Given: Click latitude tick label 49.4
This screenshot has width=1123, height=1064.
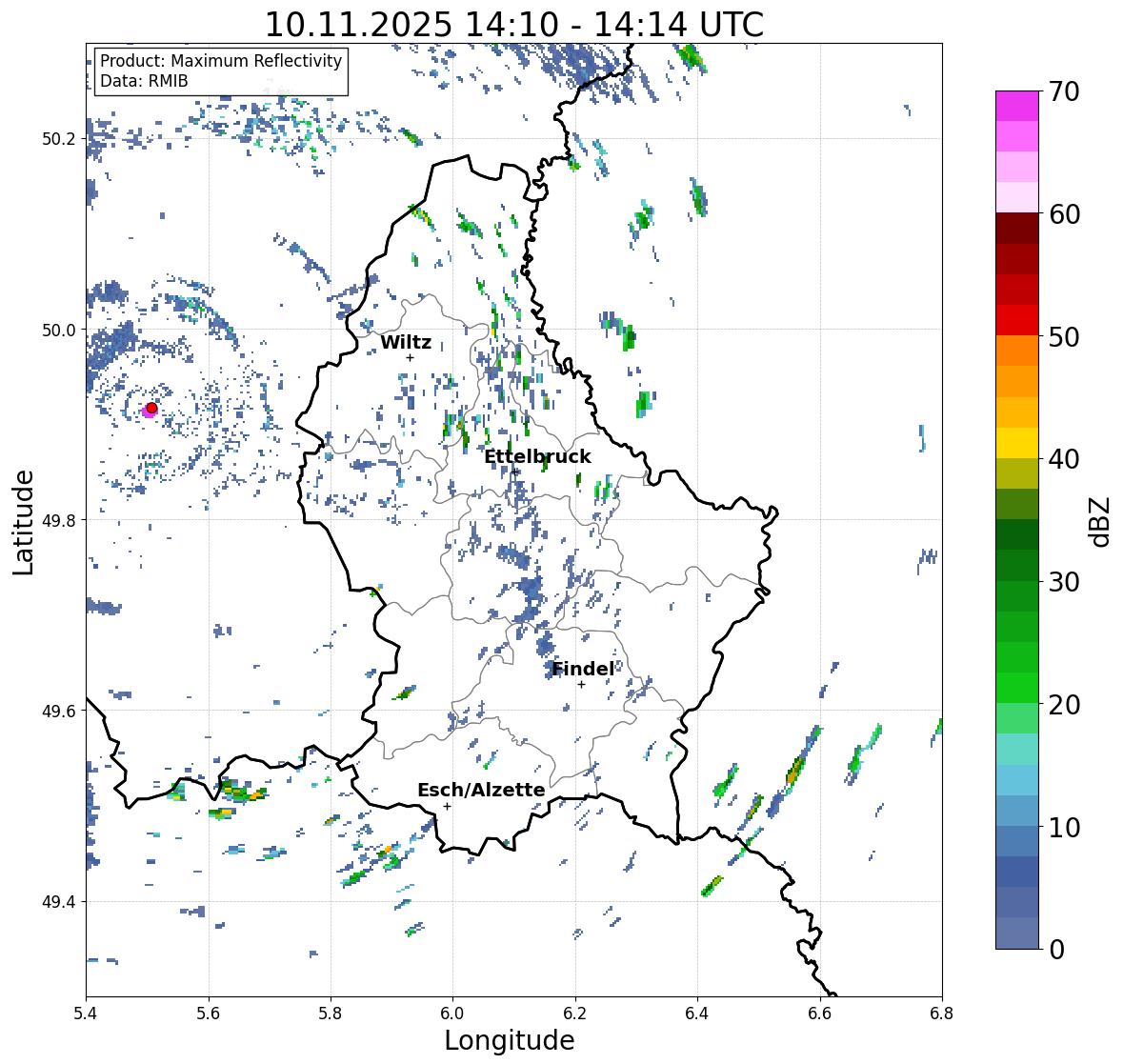Looking at the screenshot, I should click(59, 902).
